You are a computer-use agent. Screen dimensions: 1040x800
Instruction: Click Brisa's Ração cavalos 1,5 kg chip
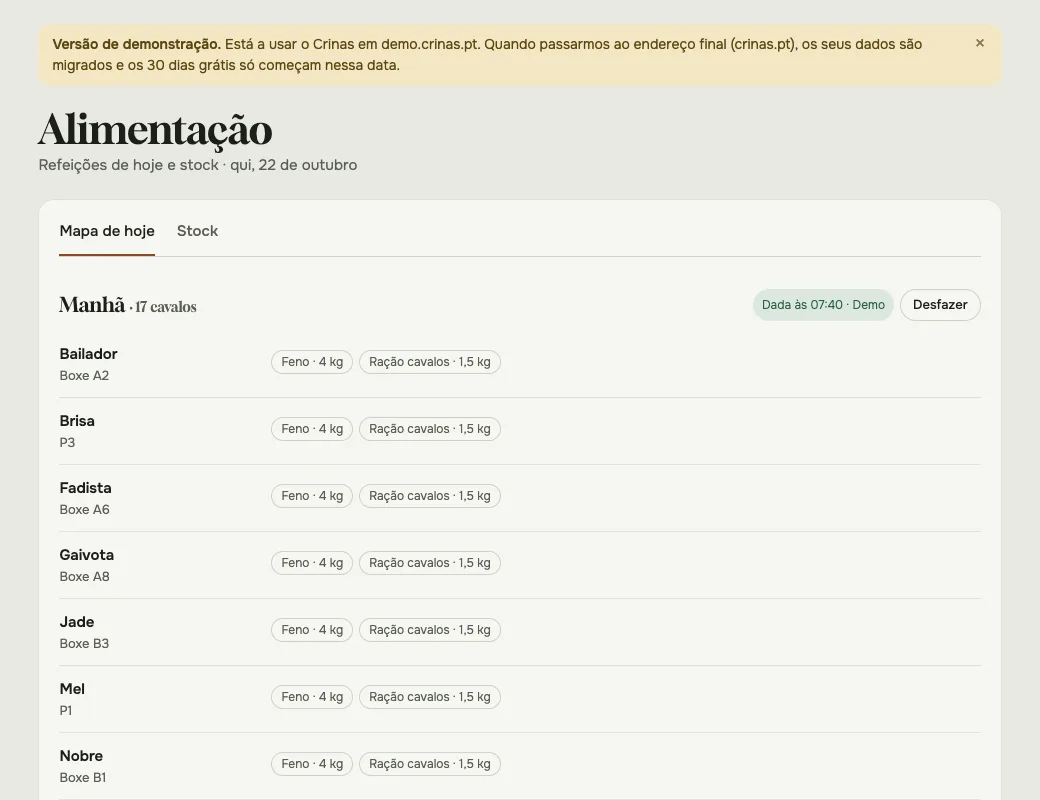coord(430,429)
